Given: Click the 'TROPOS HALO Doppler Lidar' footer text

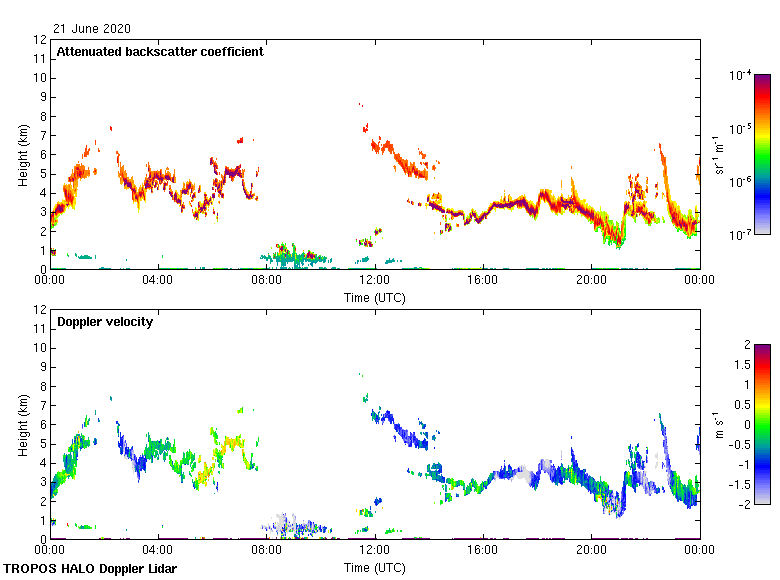Looking at the screenshot, I should click(x=89, y=569).
